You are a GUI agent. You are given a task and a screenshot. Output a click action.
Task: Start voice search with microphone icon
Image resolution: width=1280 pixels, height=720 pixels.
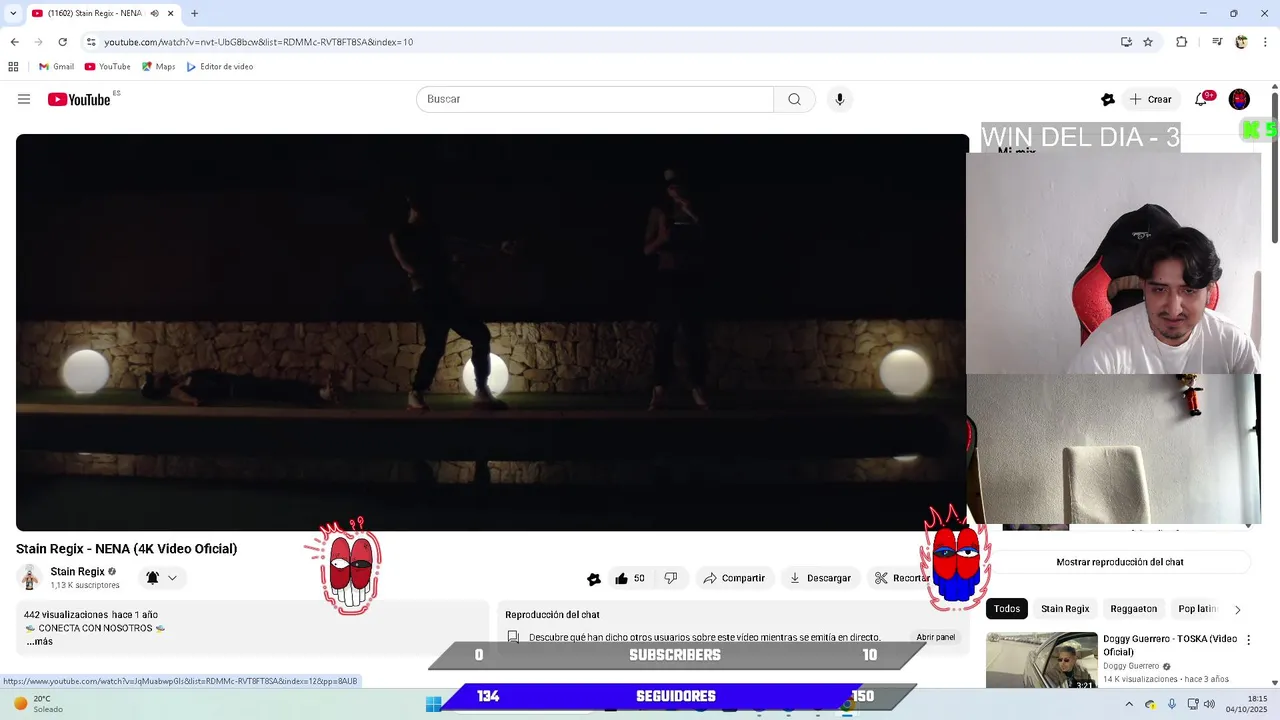point(840,99)
